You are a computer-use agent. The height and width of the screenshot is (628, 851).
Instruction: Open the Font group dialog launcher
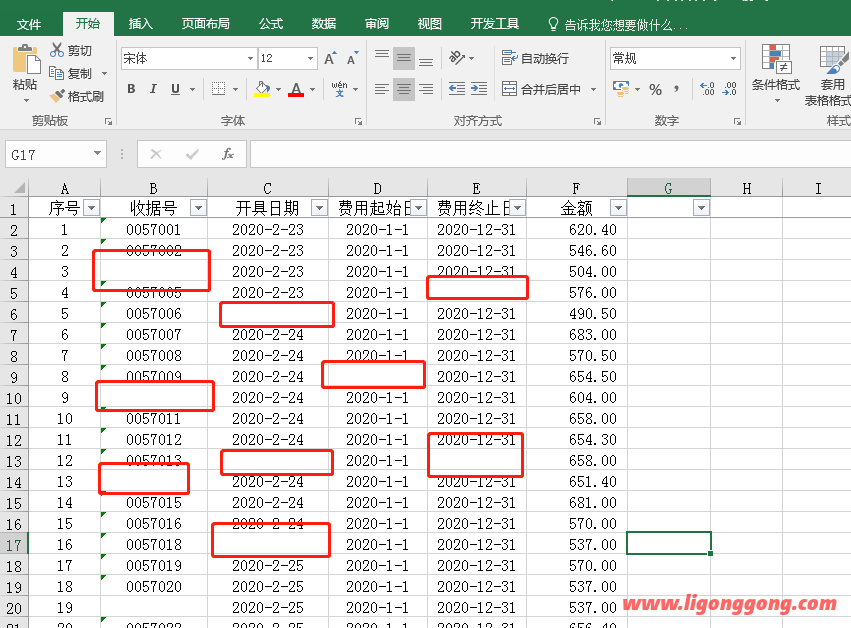[x=358, y=122]
